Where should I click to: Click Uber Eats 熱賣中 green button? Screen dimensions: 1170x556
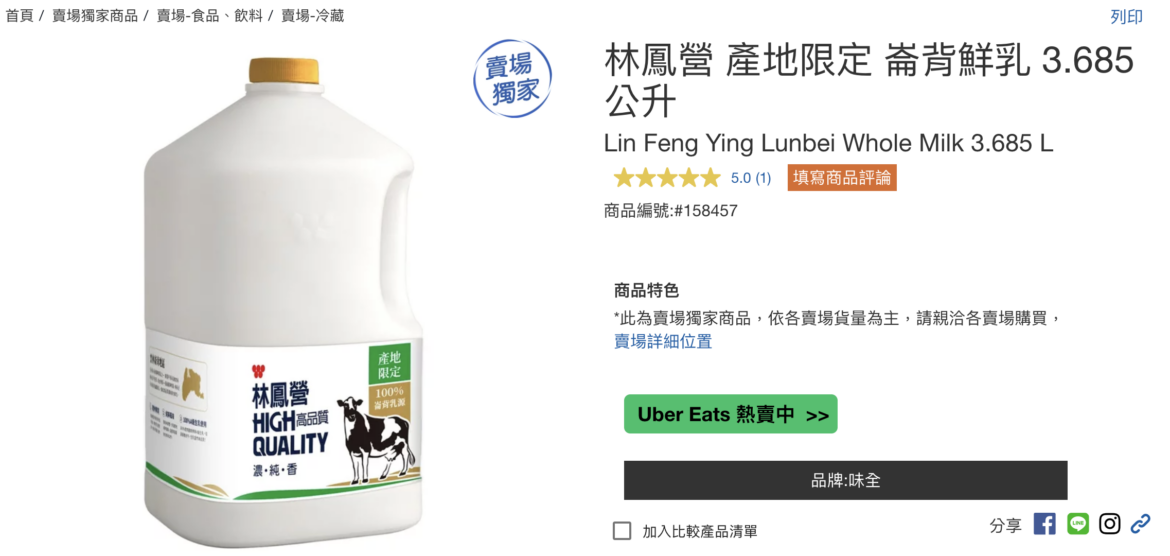pyautogui.click(x=731, y=414)
